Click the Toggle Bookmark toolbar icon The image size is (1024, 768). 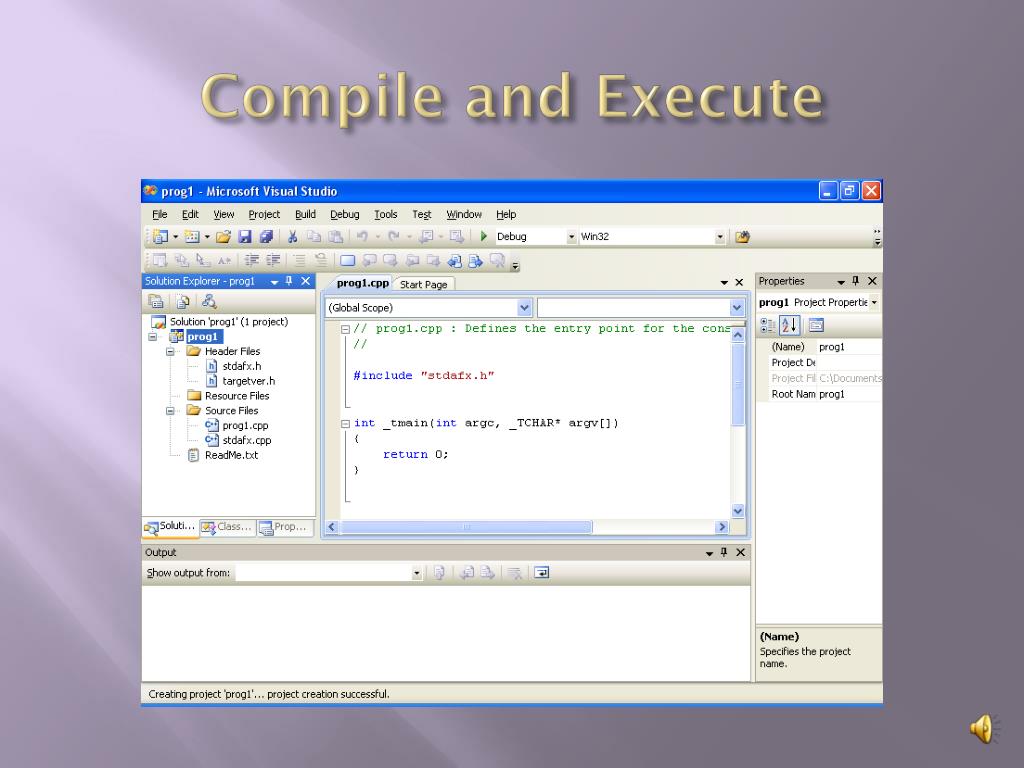click(347, 261)
